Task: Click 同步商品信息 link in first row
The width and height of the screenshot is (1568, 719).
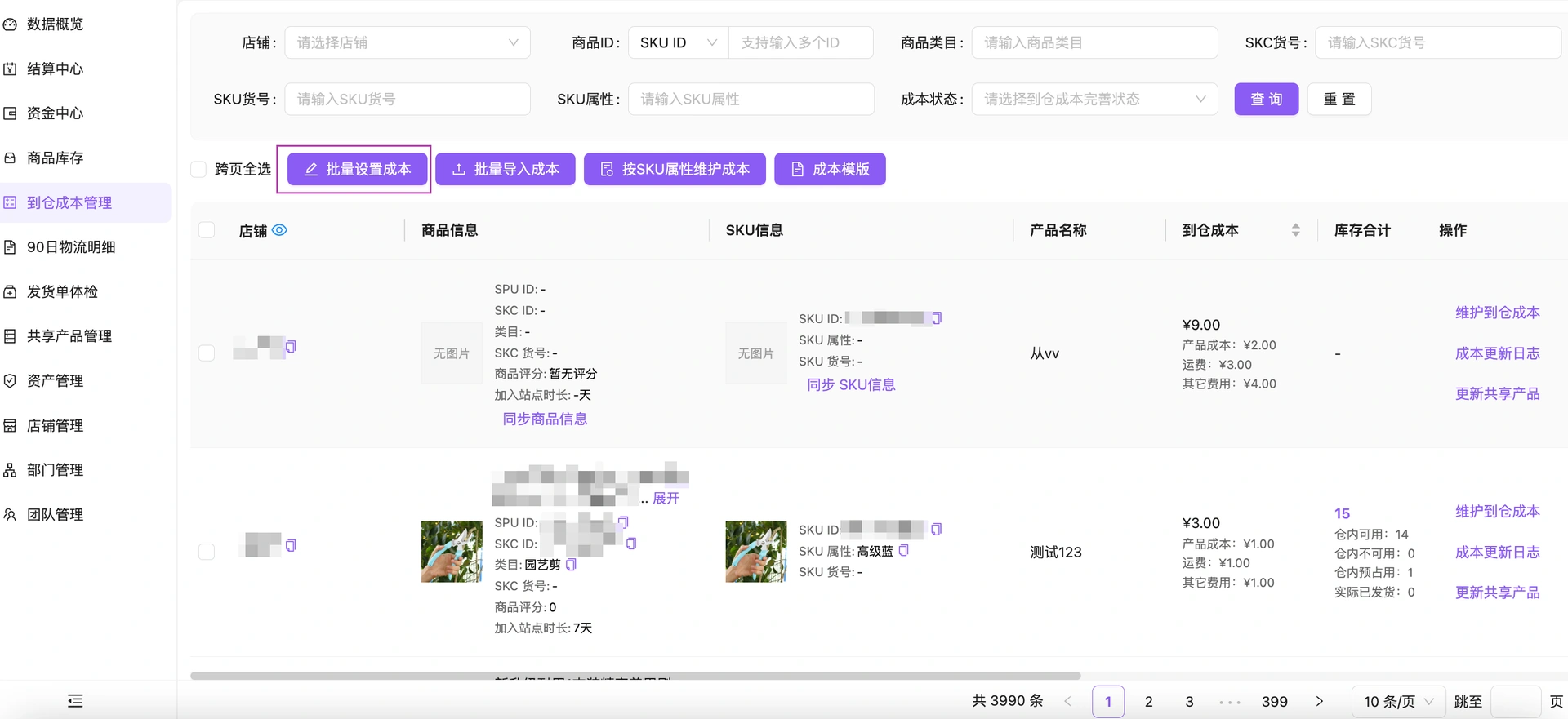Action: pyautogui.click(x=545, y=419)
